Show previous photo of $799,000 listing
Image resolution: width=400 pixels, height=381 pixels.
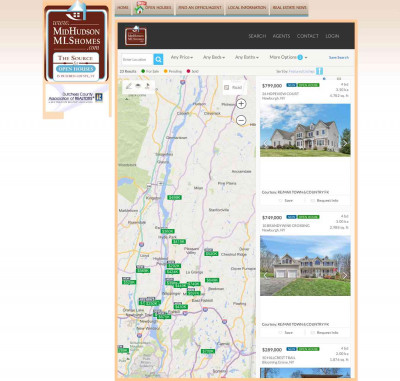265,143
